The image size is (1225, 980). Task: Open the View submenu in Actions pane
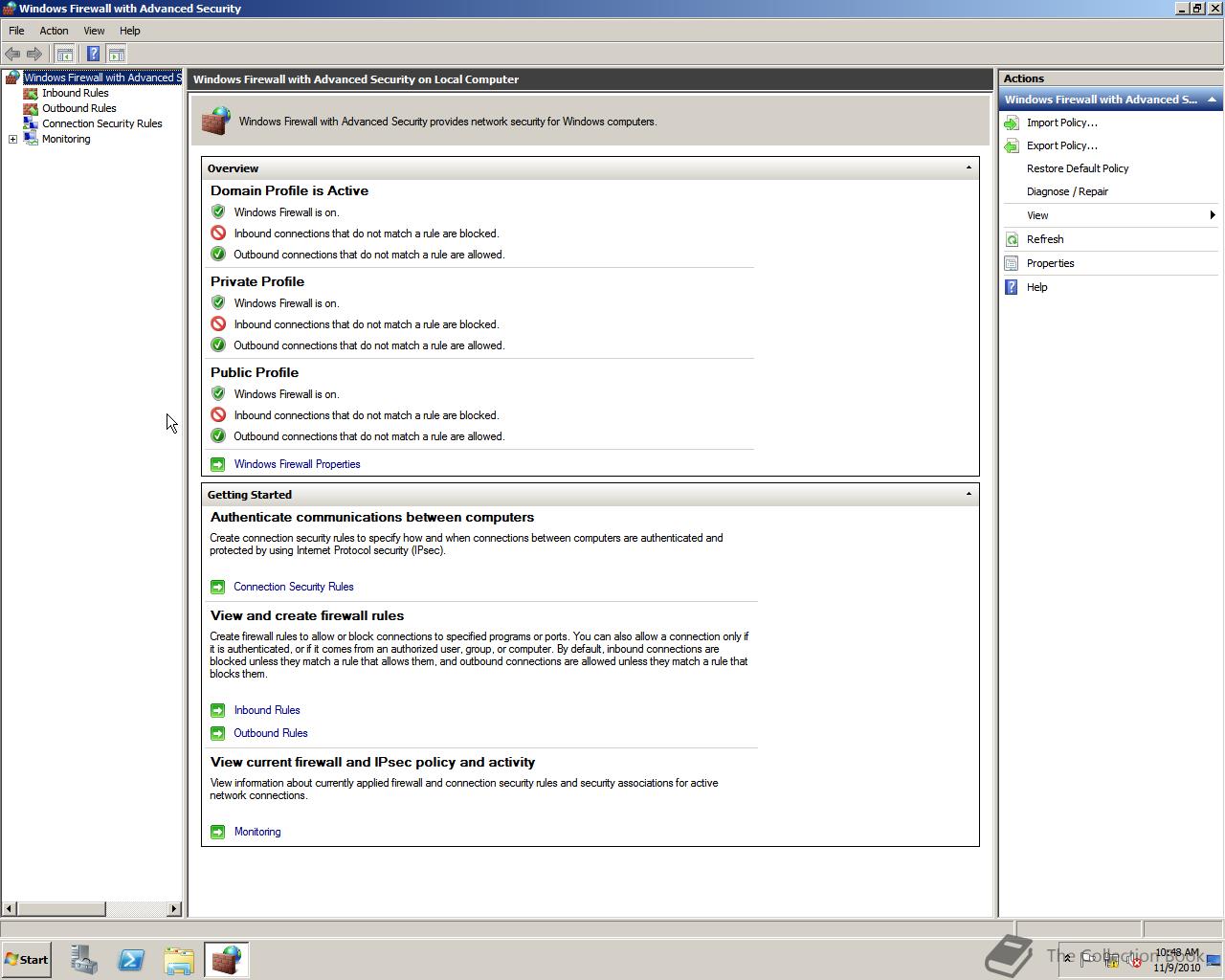click(x=1110, y=215)
